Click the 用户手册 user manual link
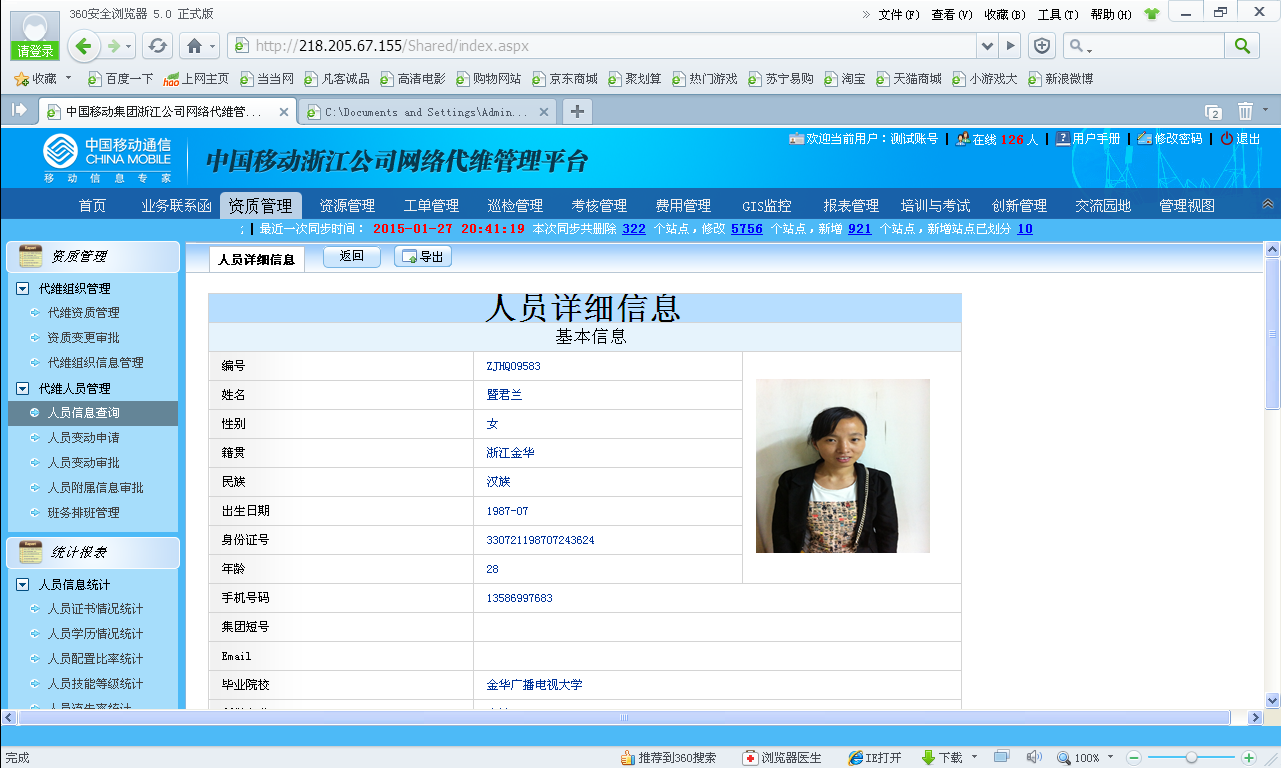 pos(1088,139)
